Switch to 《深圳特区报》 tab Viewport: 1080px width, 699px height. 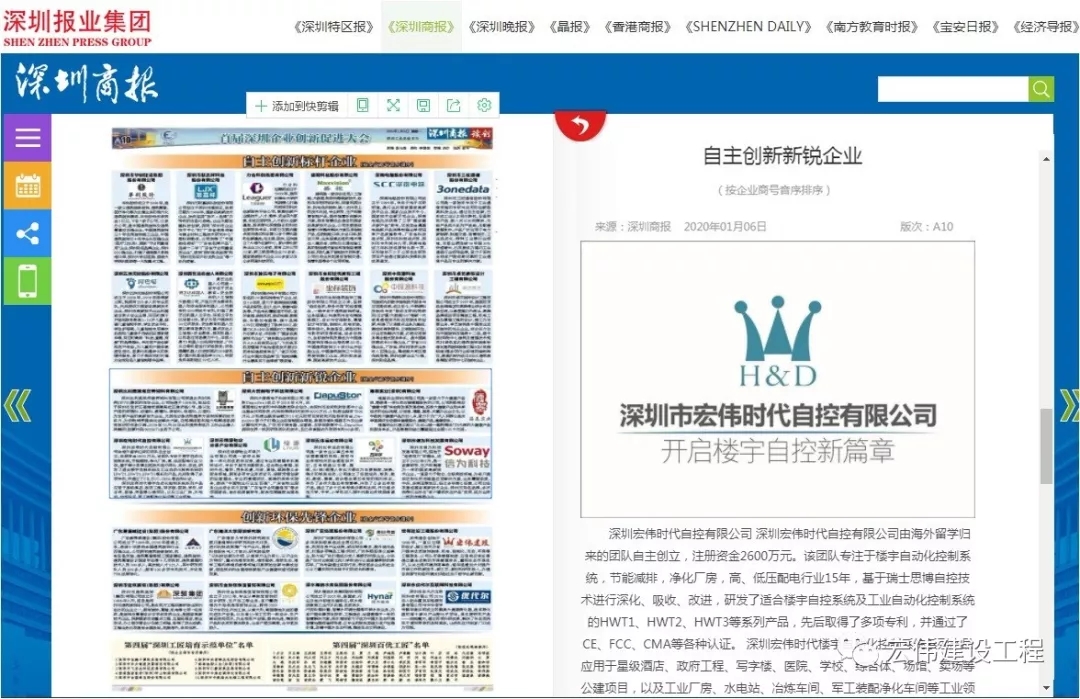tap(333, 27)
